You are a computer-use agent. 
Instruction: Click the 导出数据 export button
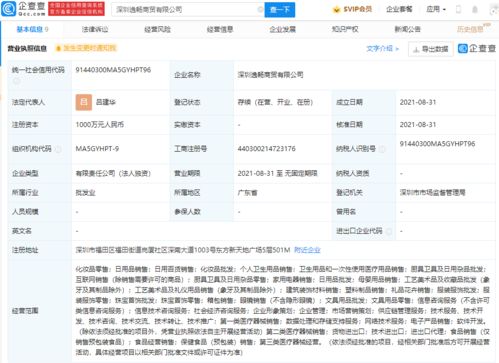point(431,49)
